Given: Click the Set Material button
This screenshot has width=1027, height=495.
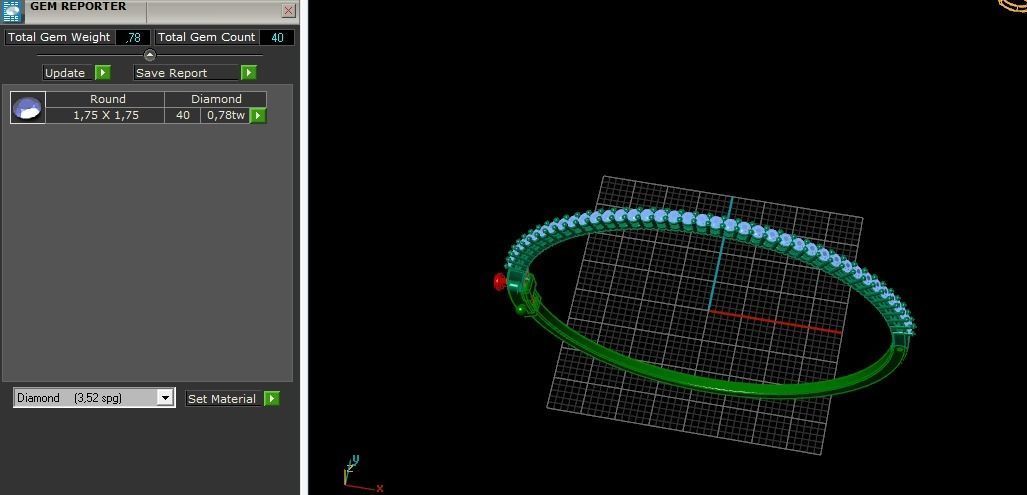Looking at the screenshot, I should click(224, 398).
